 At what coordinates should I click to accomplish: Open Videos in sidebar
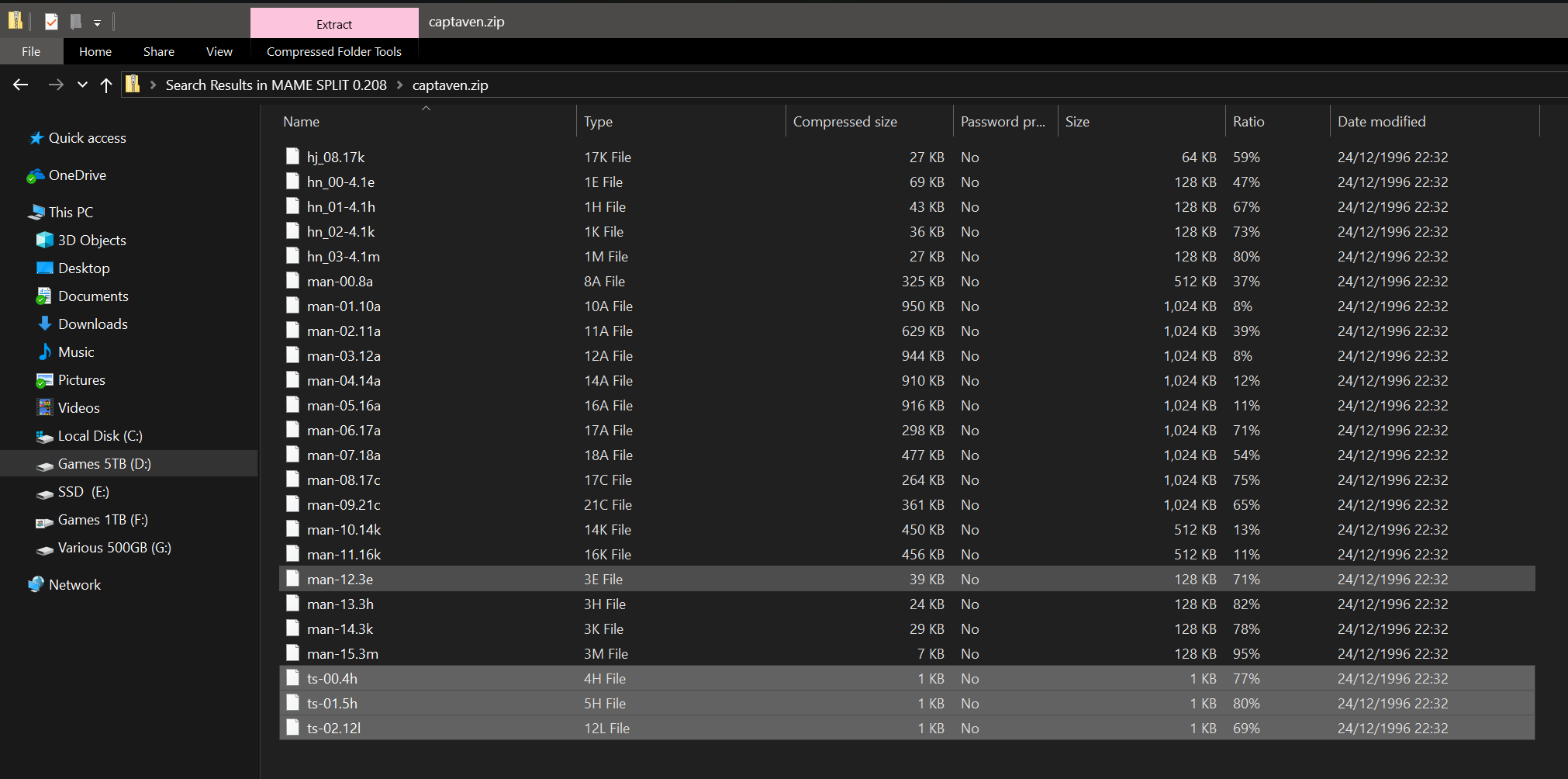(79, 407)
